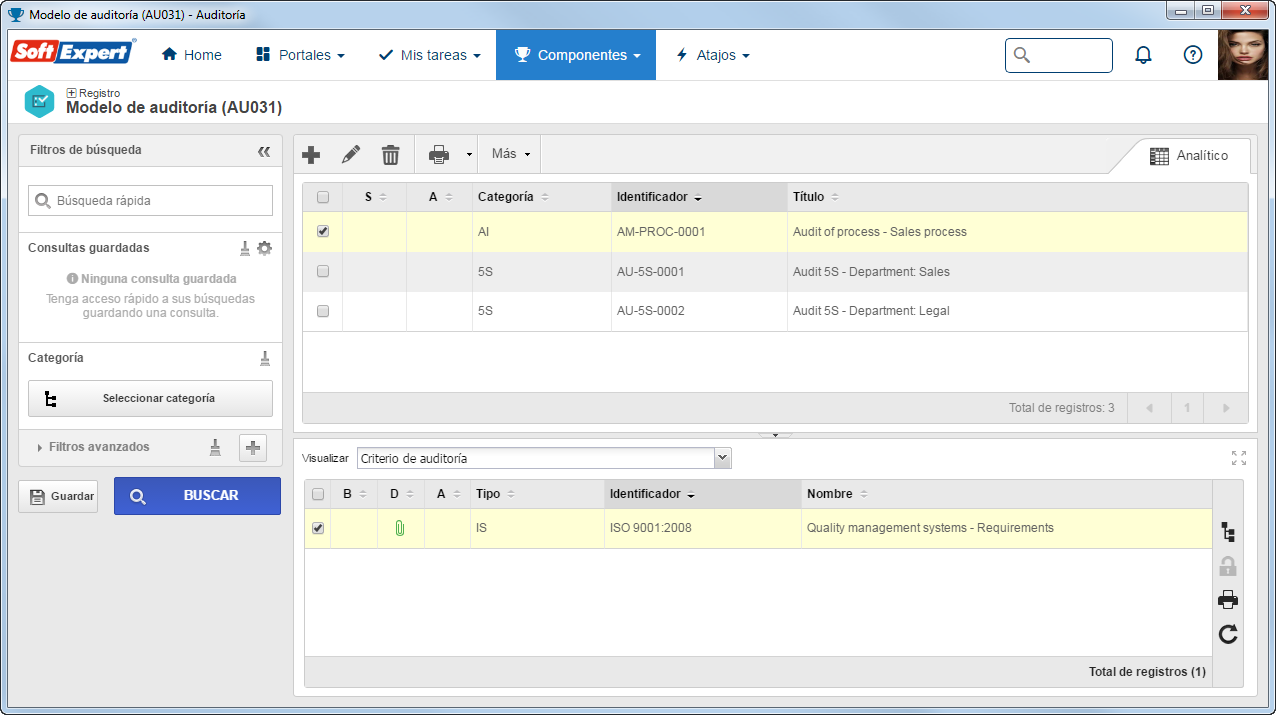
Task: Select 'Audit of process - Sales process' title
Action: click(880, 231)
